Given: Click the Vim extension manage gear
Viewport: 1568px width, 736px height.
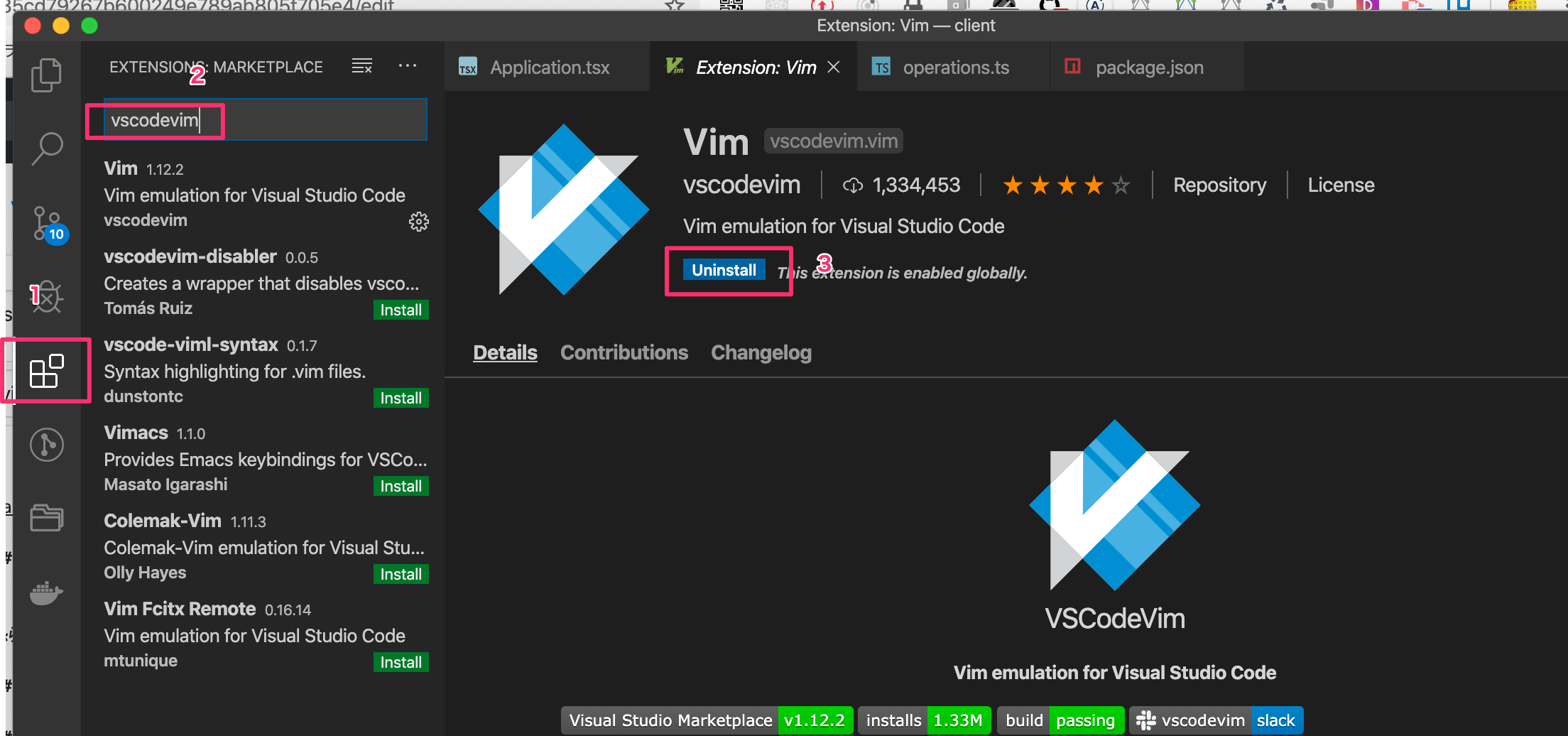Looking at the screenshot, I should click(x=418, y=222).
